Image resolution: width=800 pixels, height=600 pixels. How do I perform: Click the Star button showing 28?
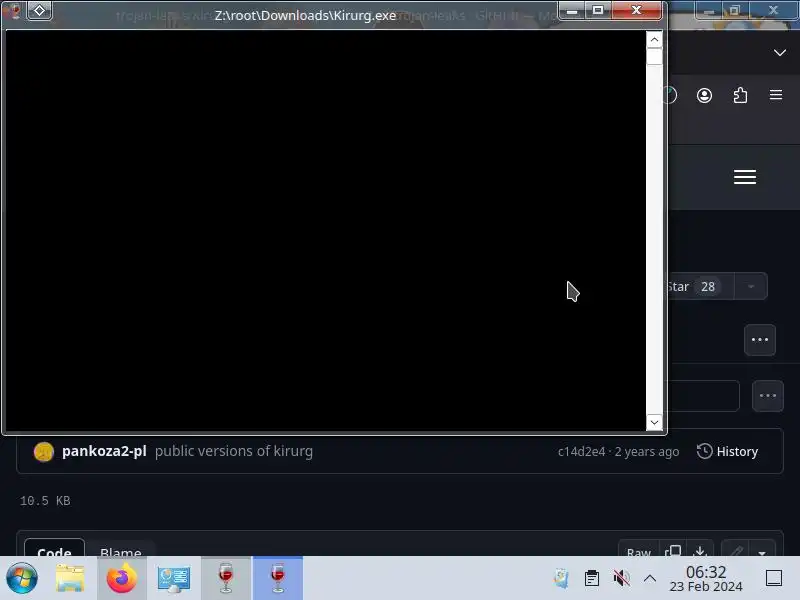tap(700, 286)
